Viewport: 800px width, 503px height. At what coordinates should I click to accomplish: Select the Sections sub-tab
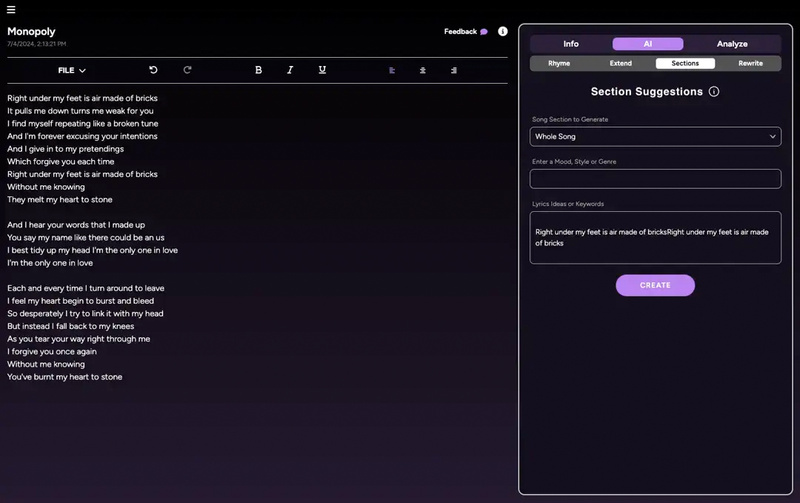point(685,63)
